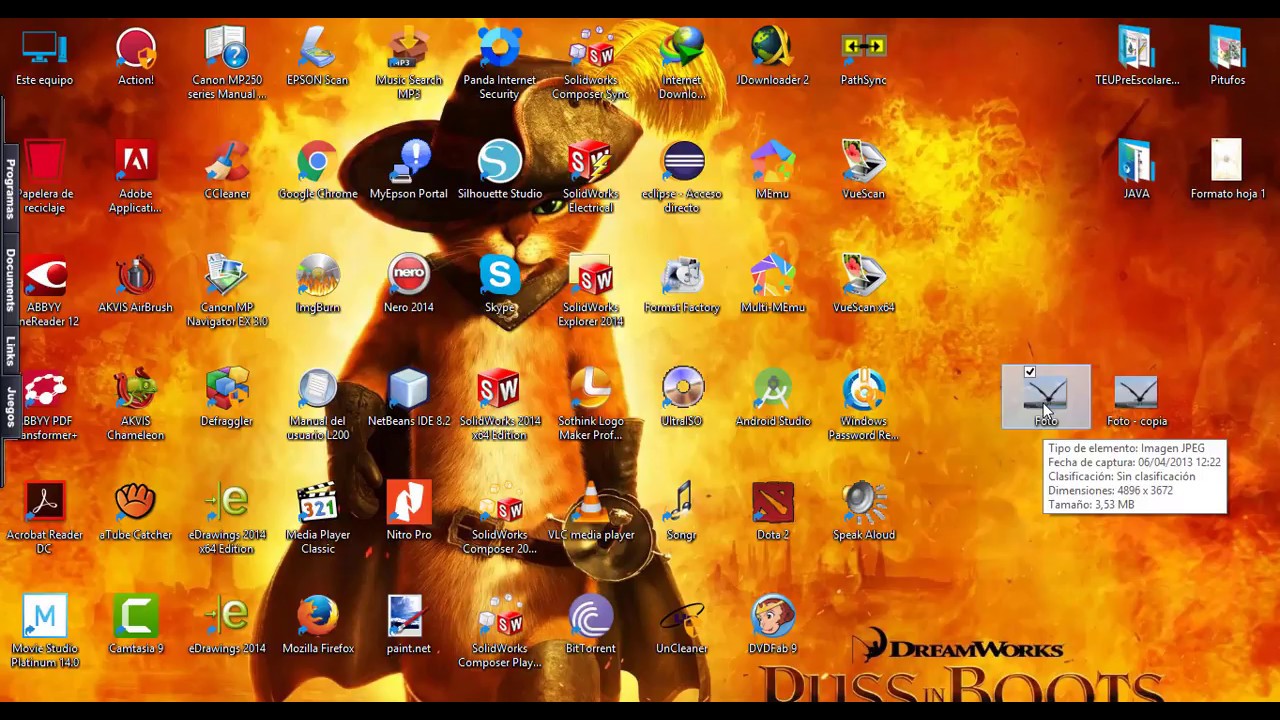Select the VueScan x64 icon

point(864,276)
